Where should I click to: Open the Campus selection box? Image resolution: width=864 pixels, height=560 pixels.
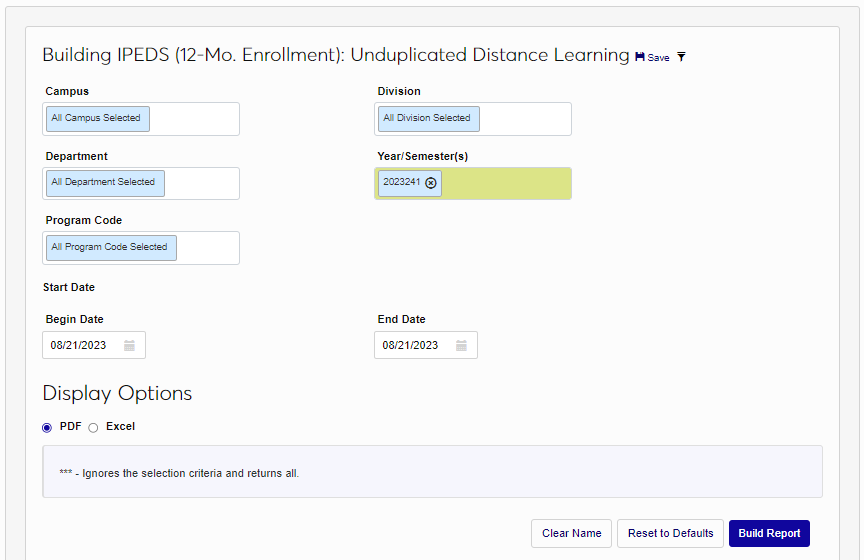pyautogui.click(x=141, y=119)
